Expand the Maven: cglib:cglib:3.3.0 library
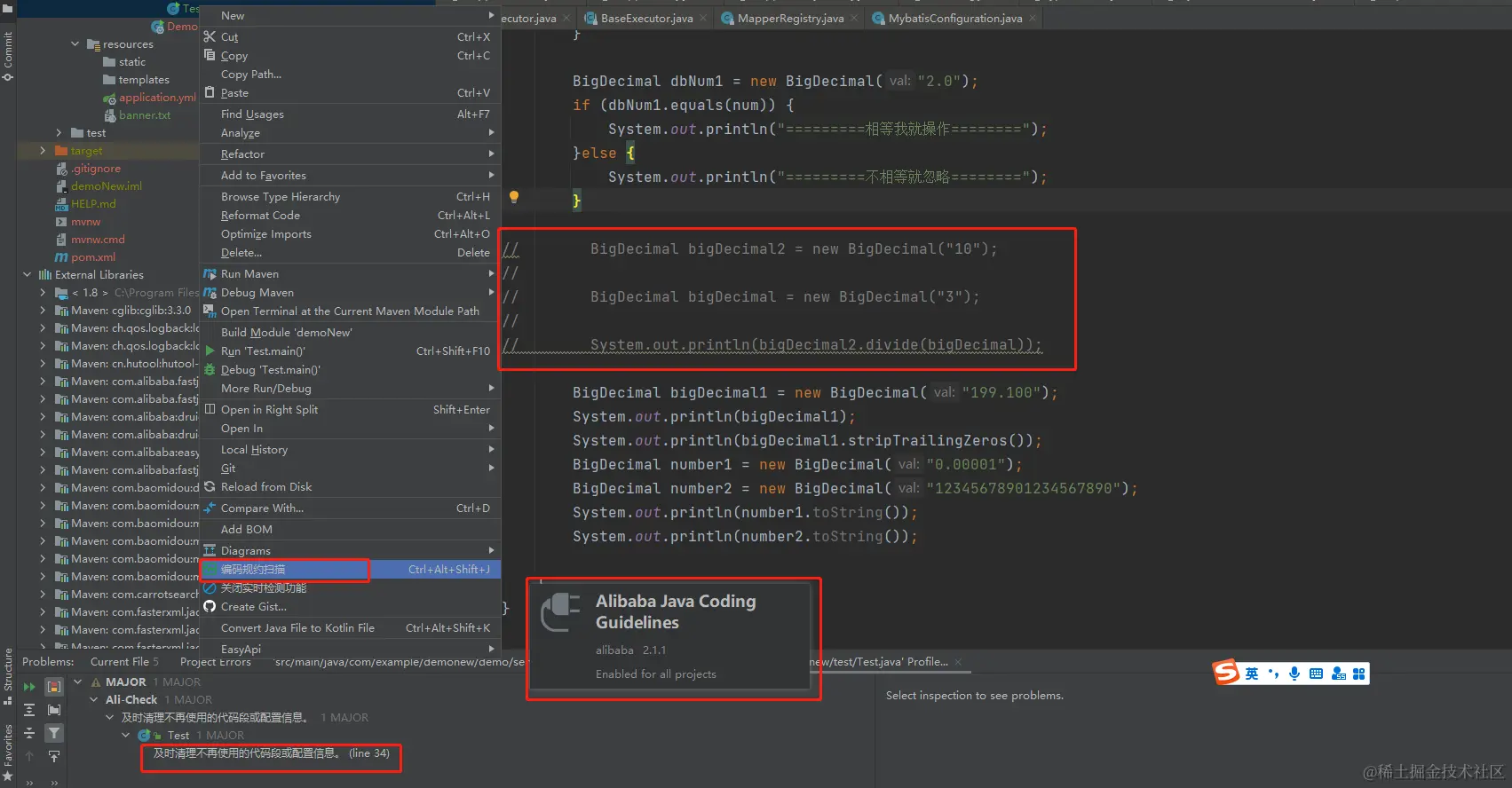Screen dimensions: 1512x788 coord(43,310)
